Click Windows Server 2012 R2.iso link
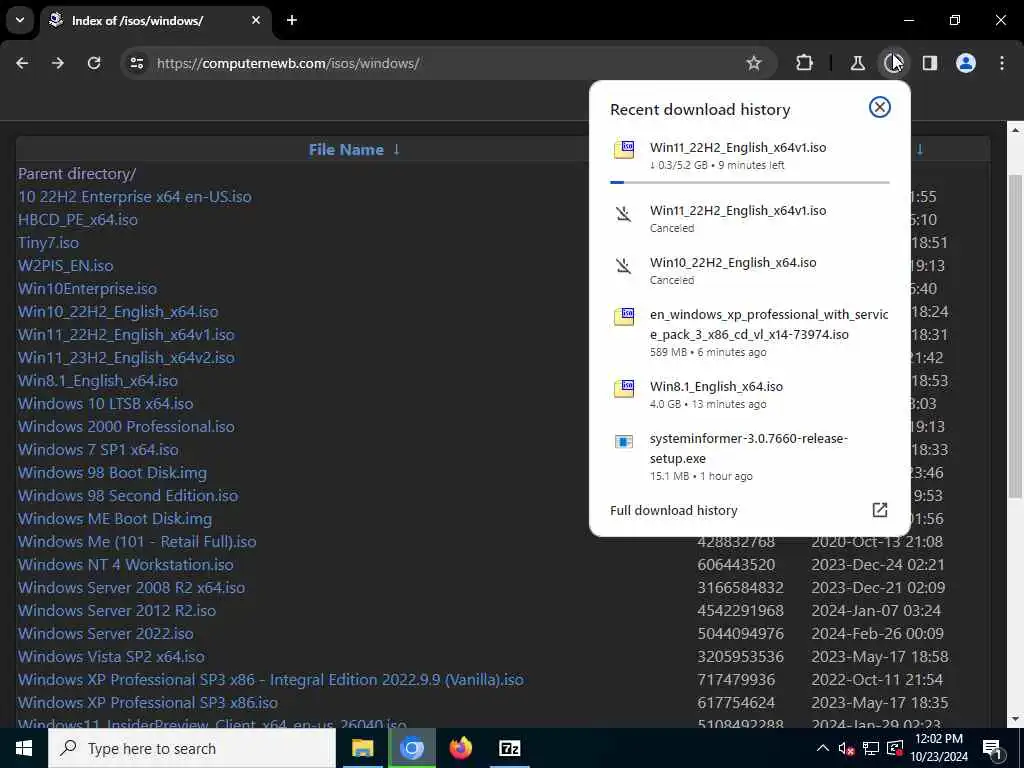 [117, 610]
